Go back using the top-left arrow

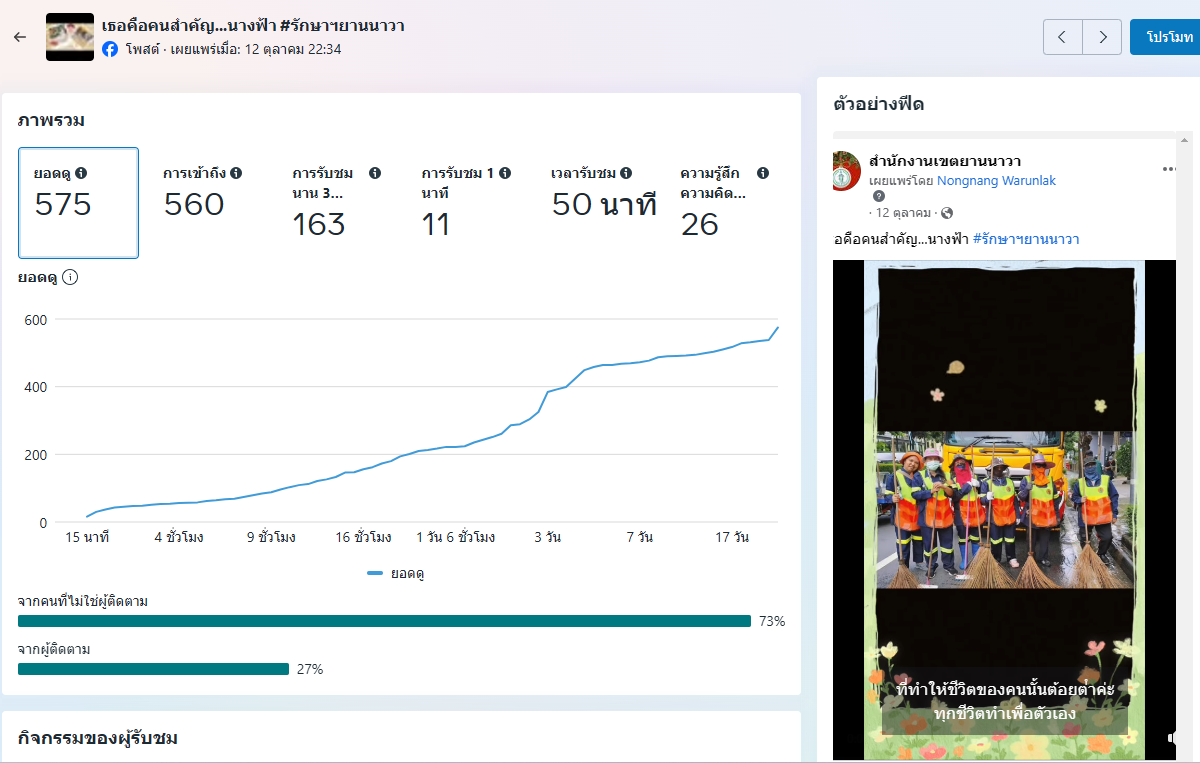[20, 37]
